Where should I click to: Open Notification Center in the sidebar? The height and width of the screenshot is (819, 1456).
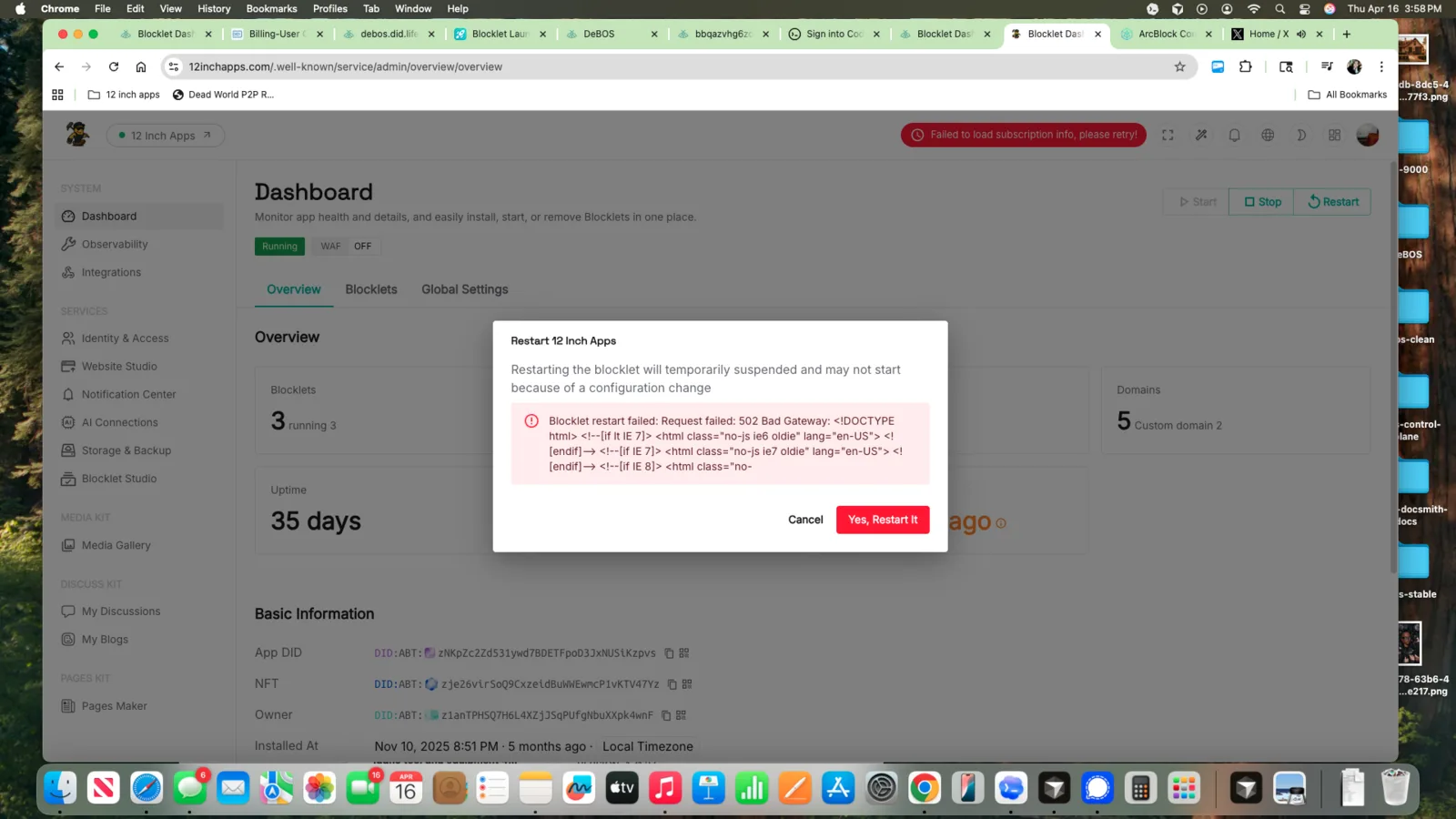point(139,395)
